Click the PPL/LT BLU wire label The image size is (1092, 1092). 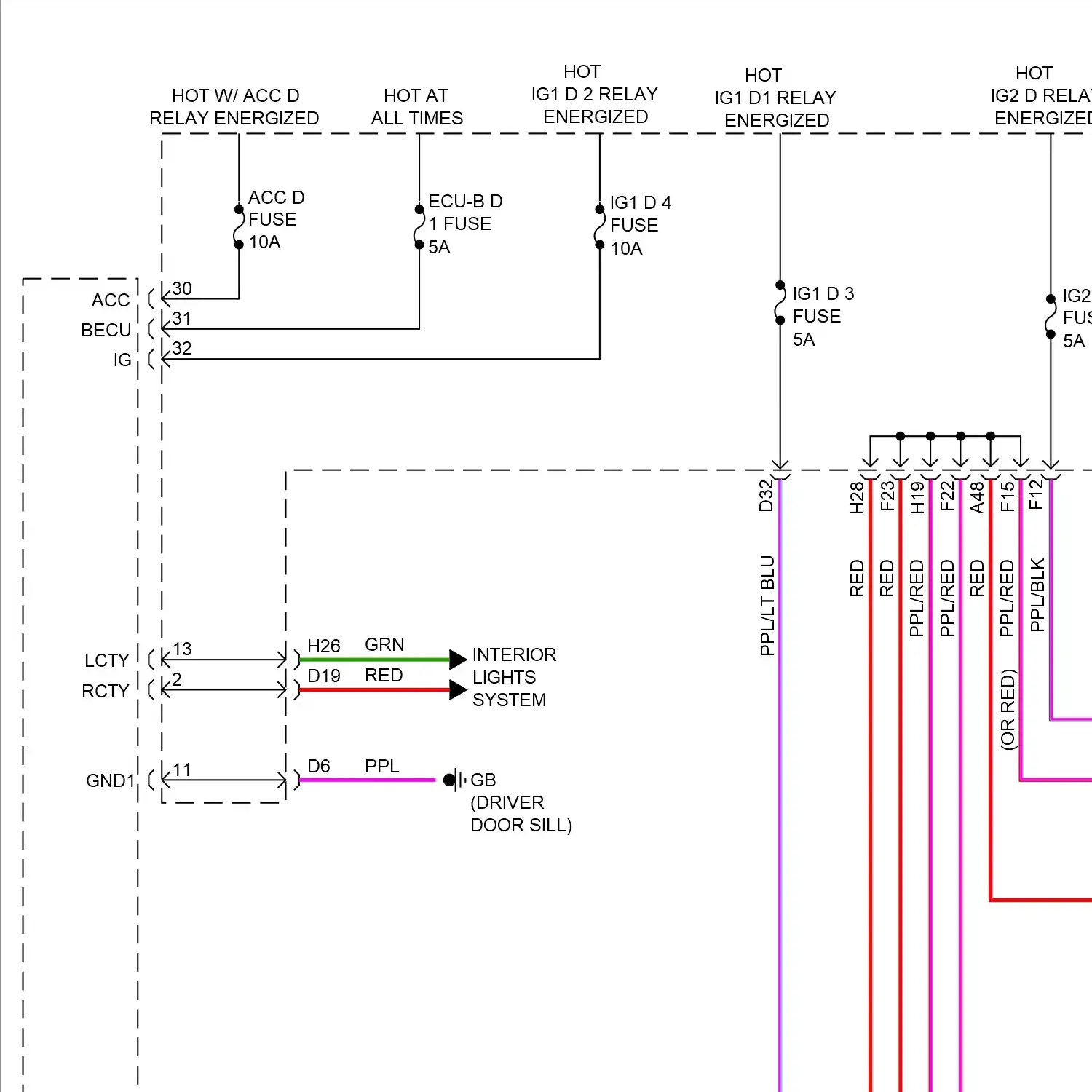click(x=767, y=606)
